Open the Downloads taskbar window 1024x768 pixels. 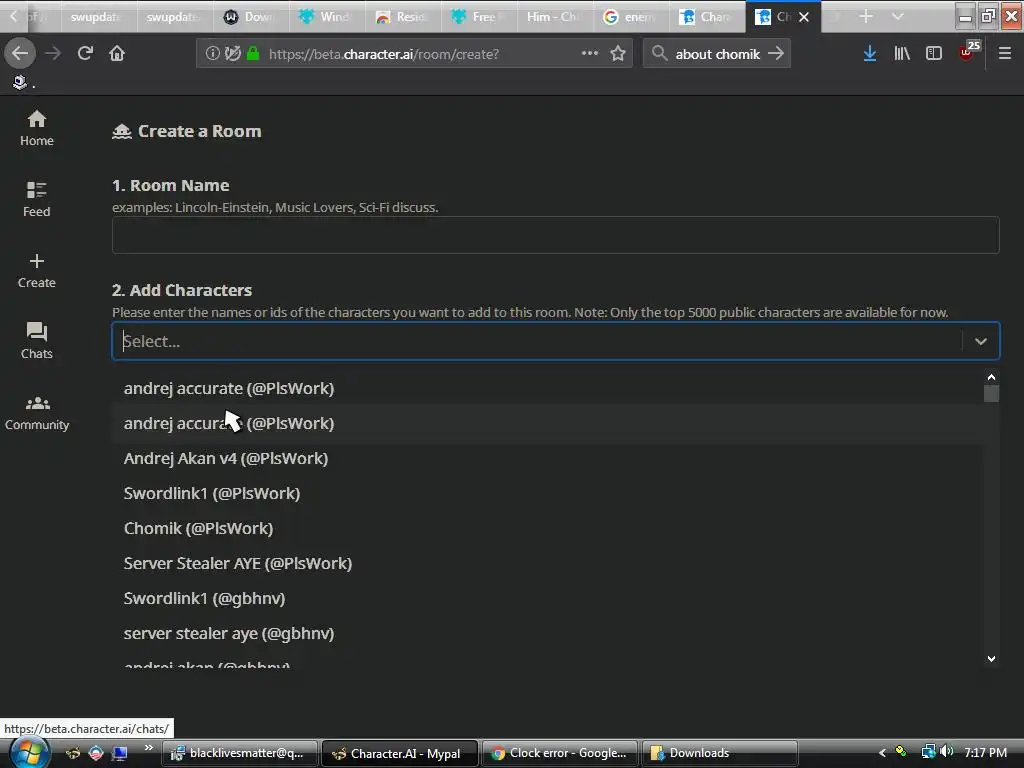click(720, 753)
